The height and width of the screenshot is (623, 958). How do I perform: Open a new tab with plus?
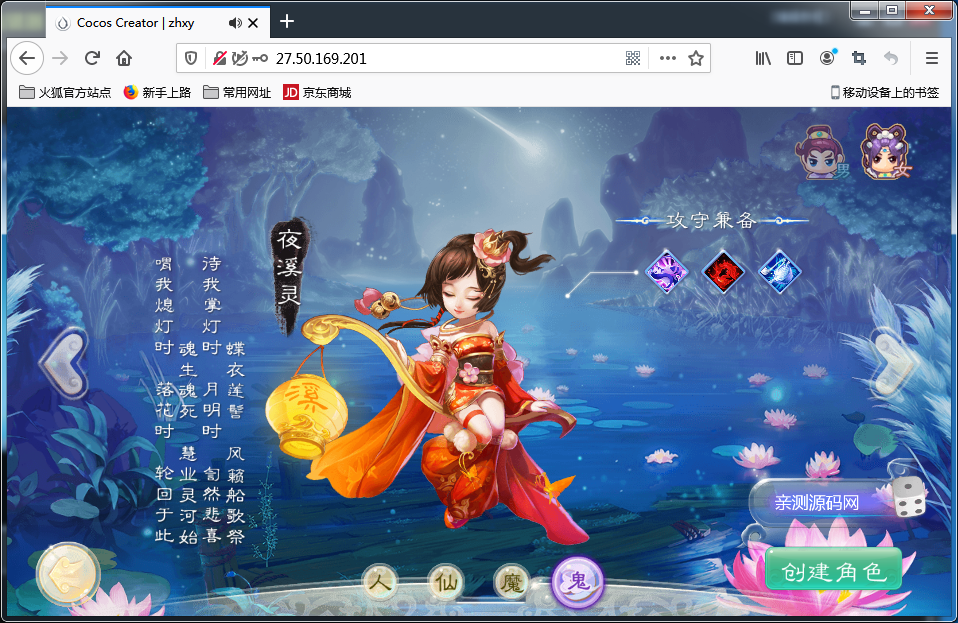[x=287, y=21]
